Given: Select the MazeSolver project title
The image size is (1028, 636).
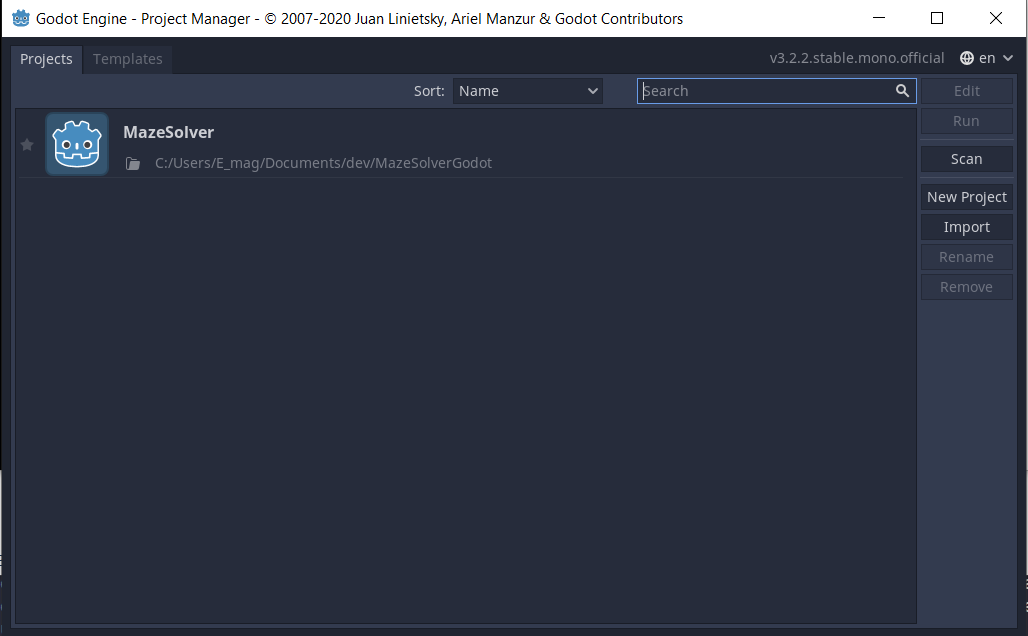Looking at the screenshot, I should coord(168,132).
